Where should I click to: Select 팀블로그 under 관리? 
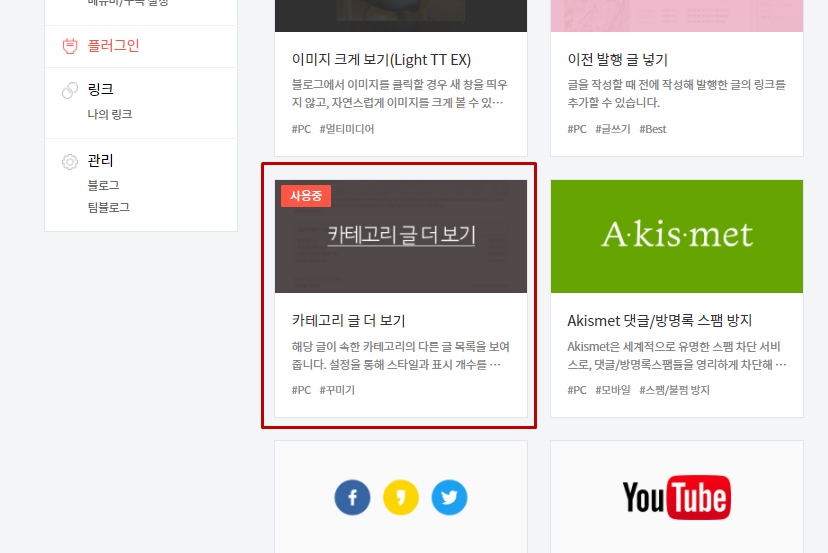[108, 207]
